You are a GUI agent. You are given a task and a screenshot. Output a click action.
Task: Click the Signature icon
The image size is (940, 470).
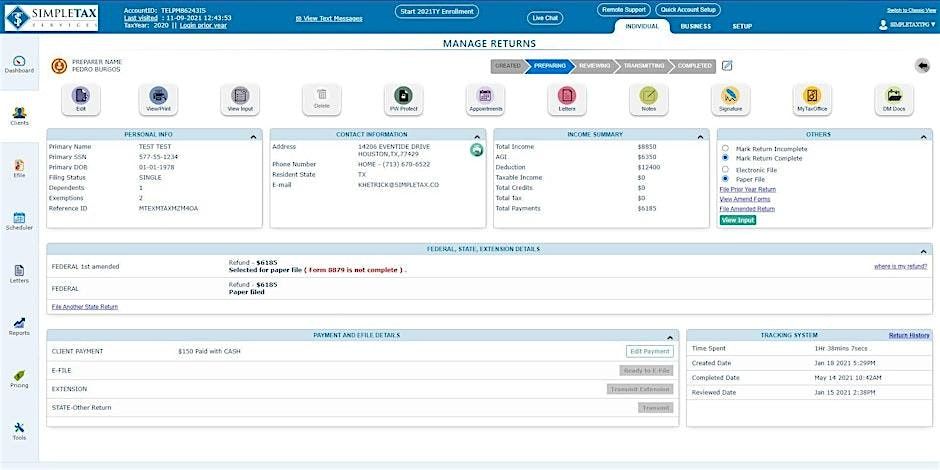pos(730,96)
